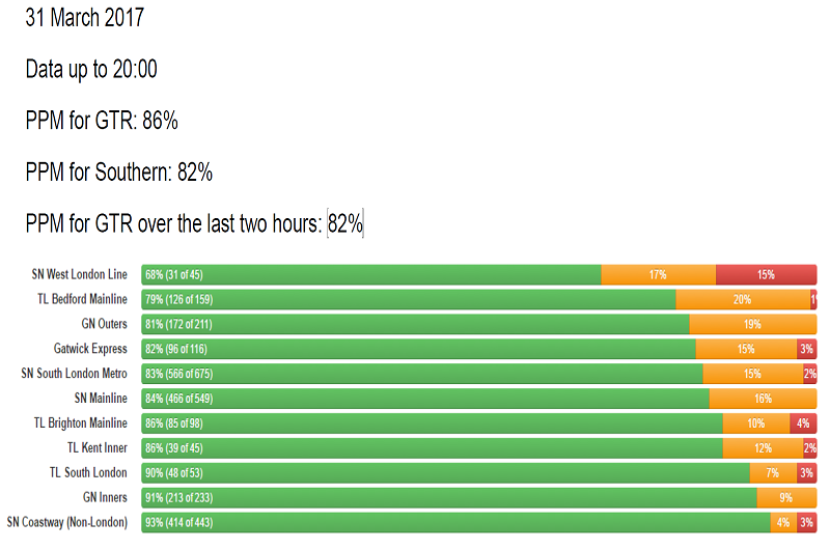Select the orange 20% segment of TL Bedford Mainline
The height and width of the screenshot is (540, 830).
pos(743,299)
